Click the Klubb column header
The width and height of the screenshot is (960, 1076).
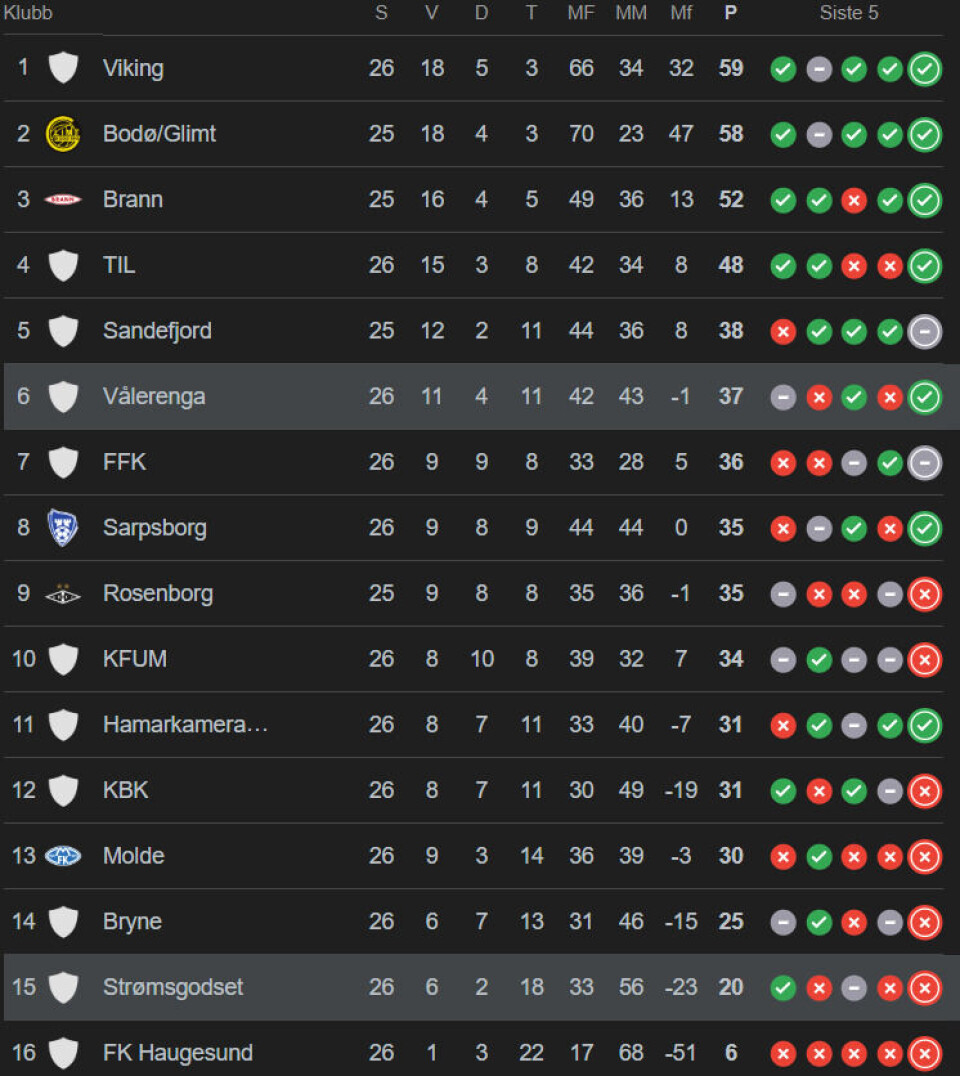coord(28,13)
